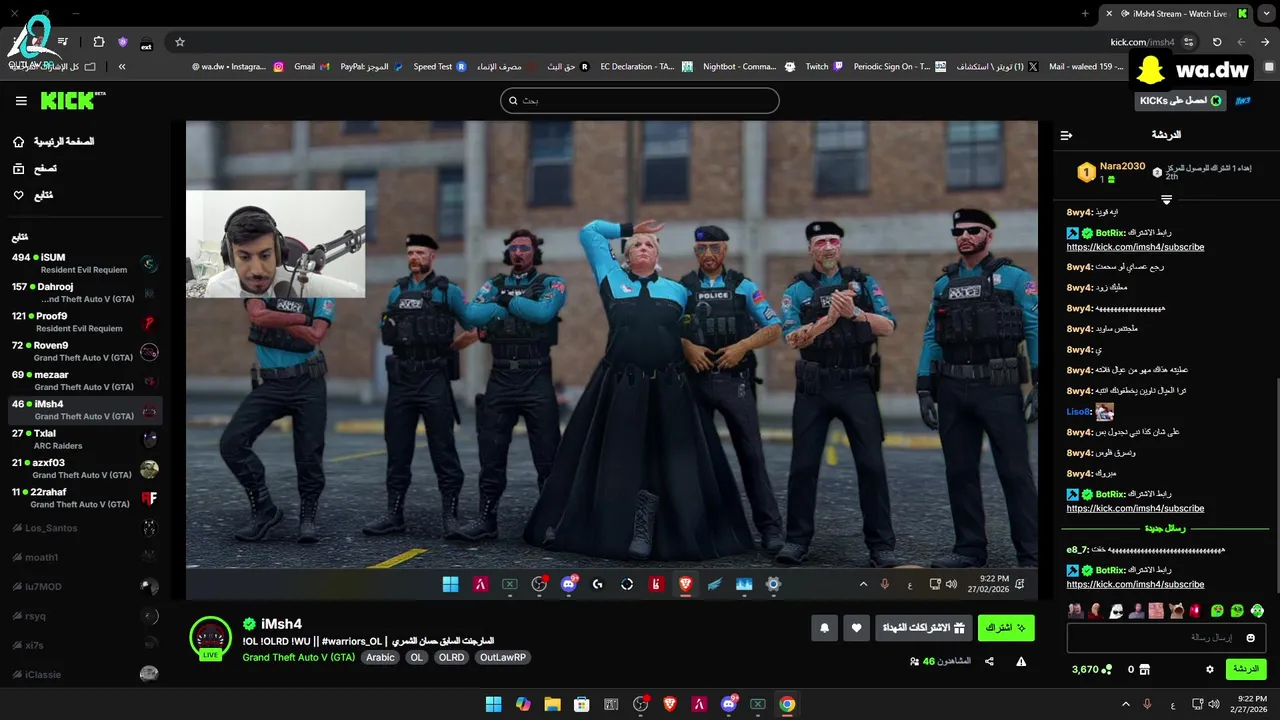Screen dimensions: 1280x720
Task: Open 22rahaf channel in sidebar
Action: pyautogui.click(x=84, y=498)
